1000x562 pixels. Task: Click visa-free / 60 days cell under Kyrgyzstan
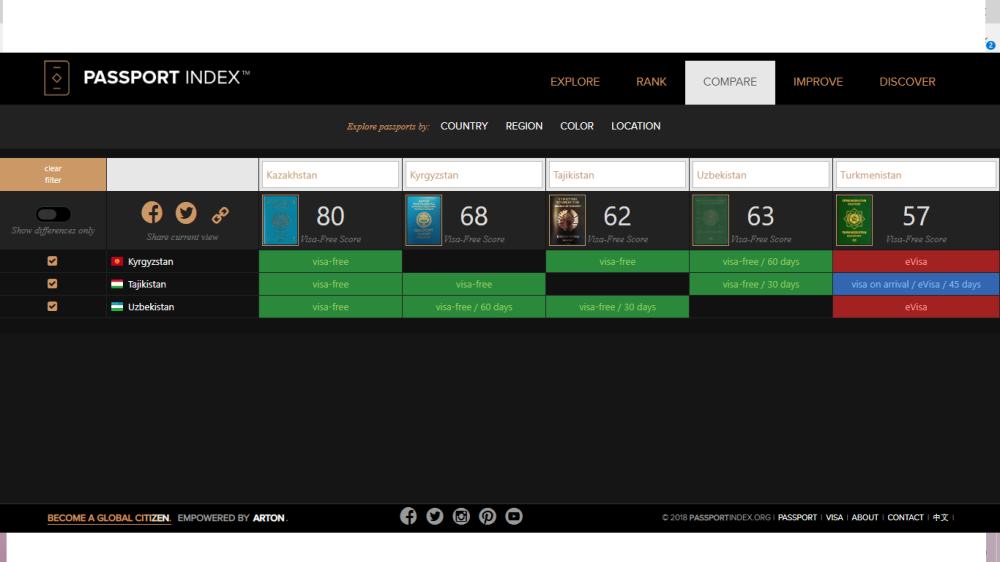coord(474,307)
